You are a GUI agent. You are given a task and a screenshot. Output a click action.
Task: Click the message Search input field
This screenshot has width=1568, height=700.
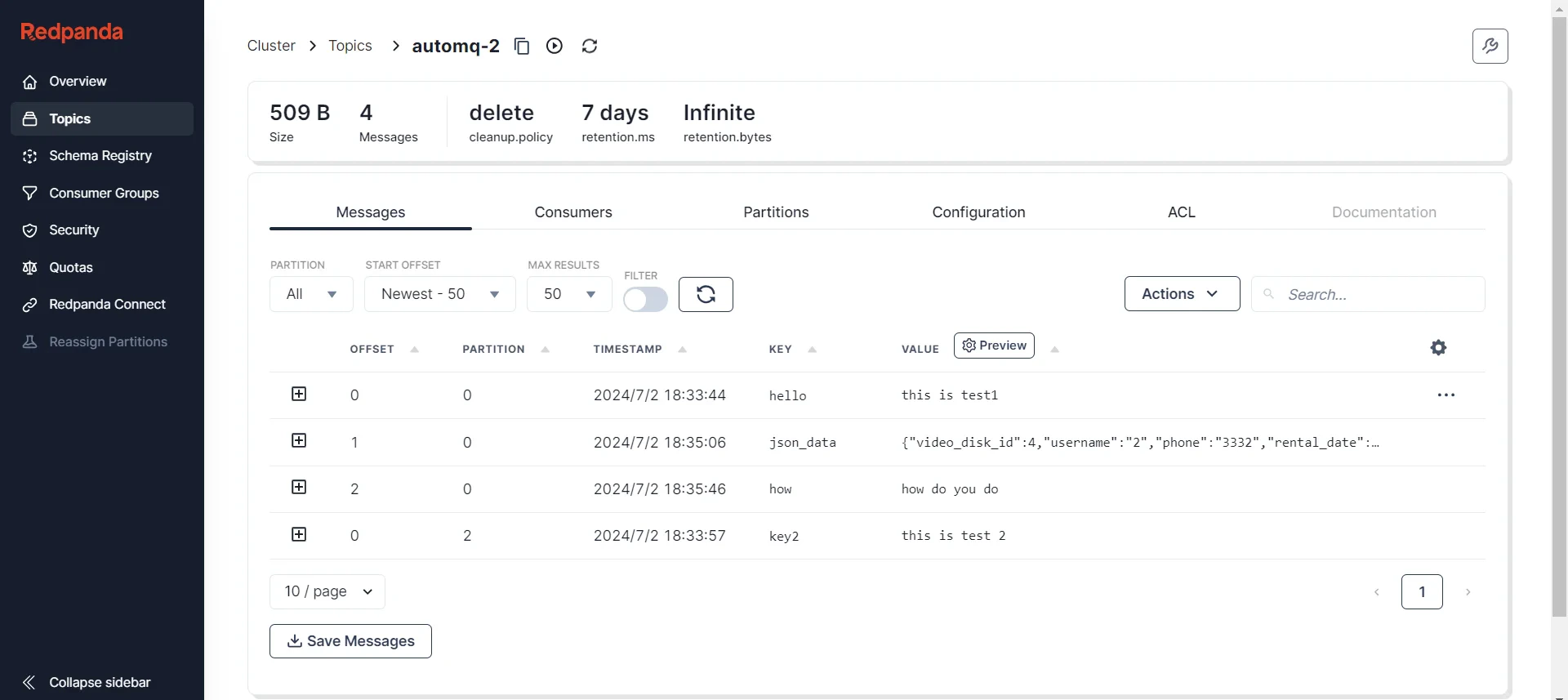(1368, 294)
